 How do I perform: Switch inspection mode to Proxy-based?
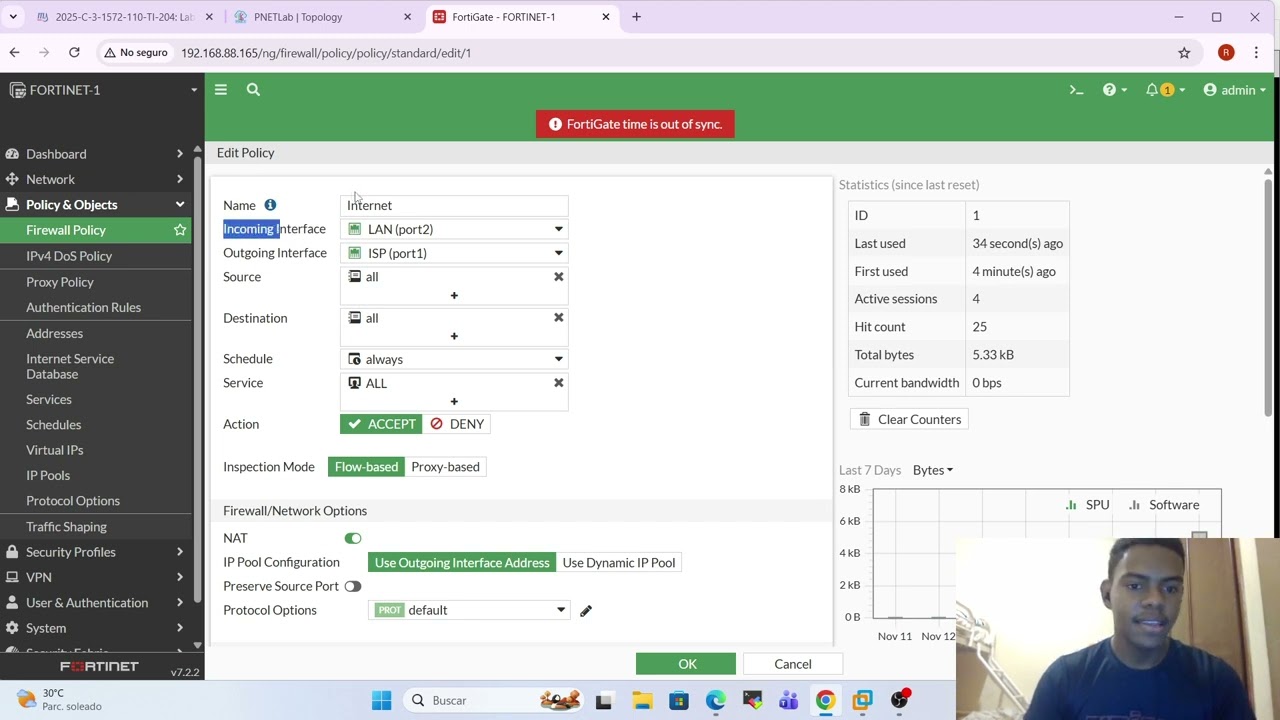[x=445, y=467]
